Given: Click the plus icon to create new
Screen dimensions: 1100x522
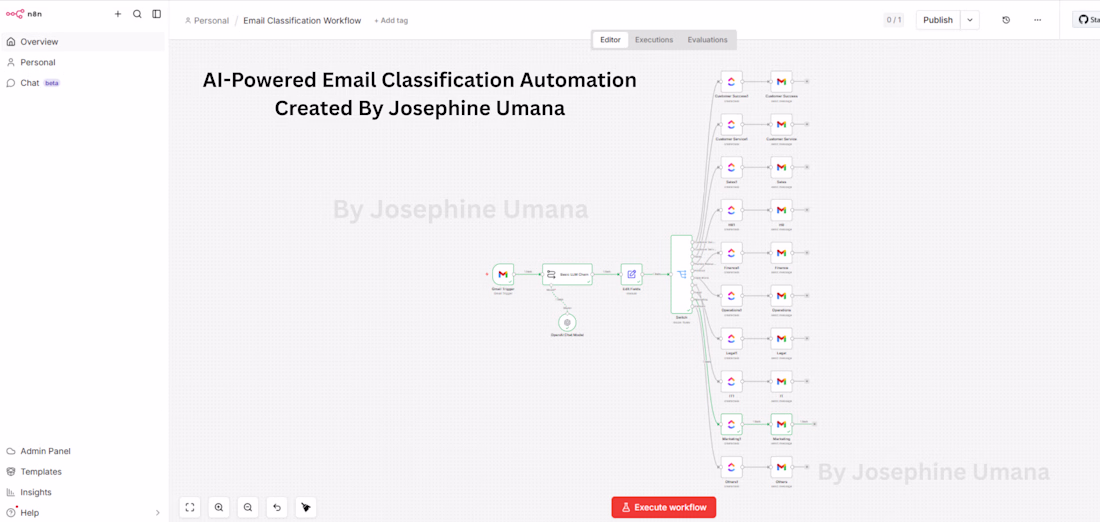Looking at the screenshot, I should click(118, 14).
